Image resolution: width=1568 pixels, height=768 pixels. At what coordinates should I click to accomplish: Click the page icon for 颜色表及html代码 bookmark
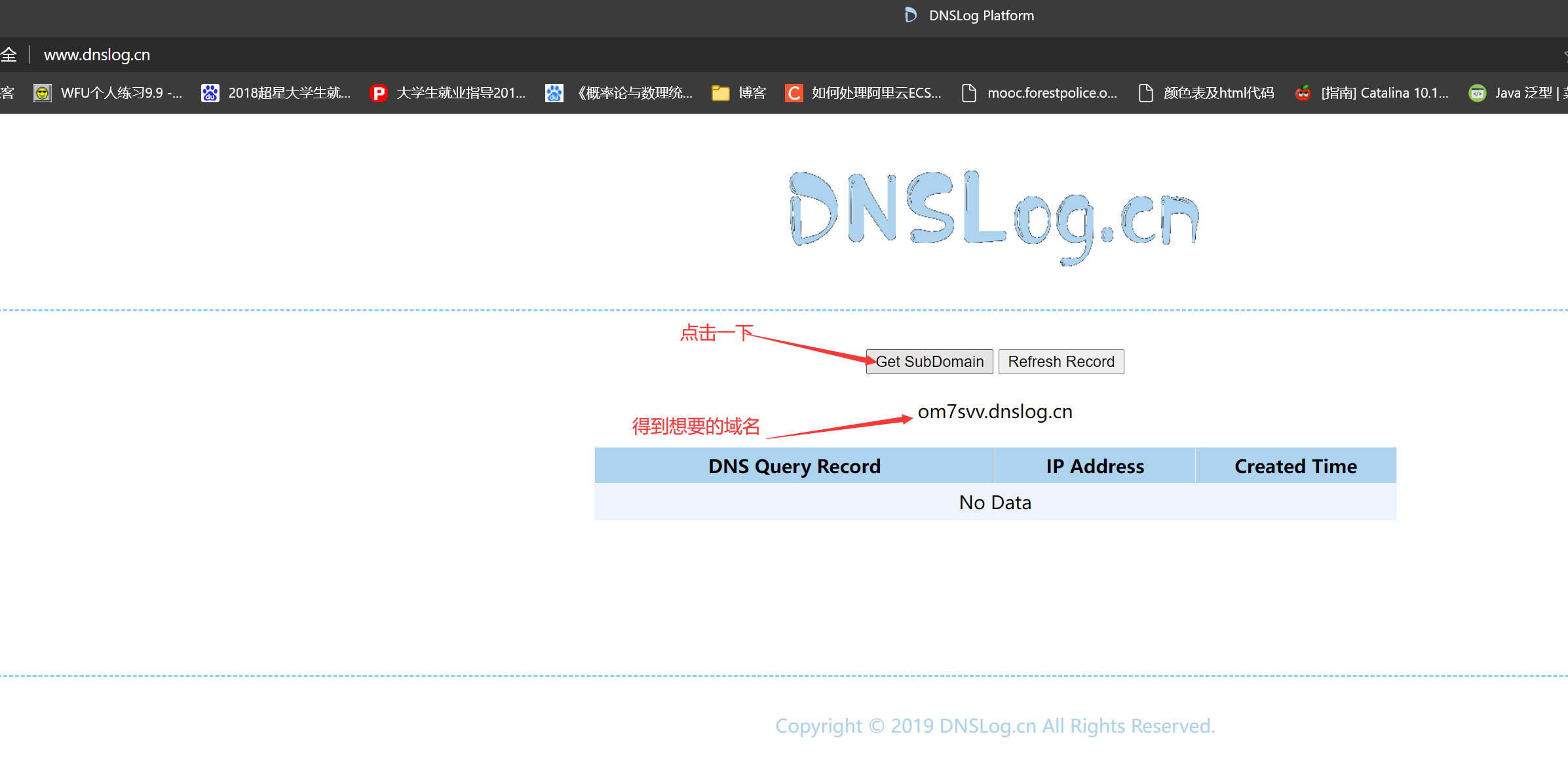click(1145, 93)
